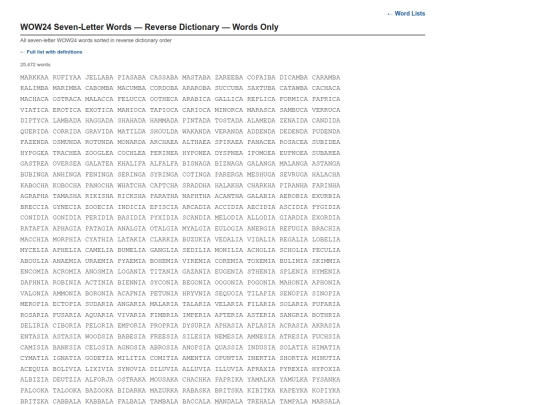Screen dimensions: 540x405
Task: Select the word SEQUOIA
Action: click(229, 293)
